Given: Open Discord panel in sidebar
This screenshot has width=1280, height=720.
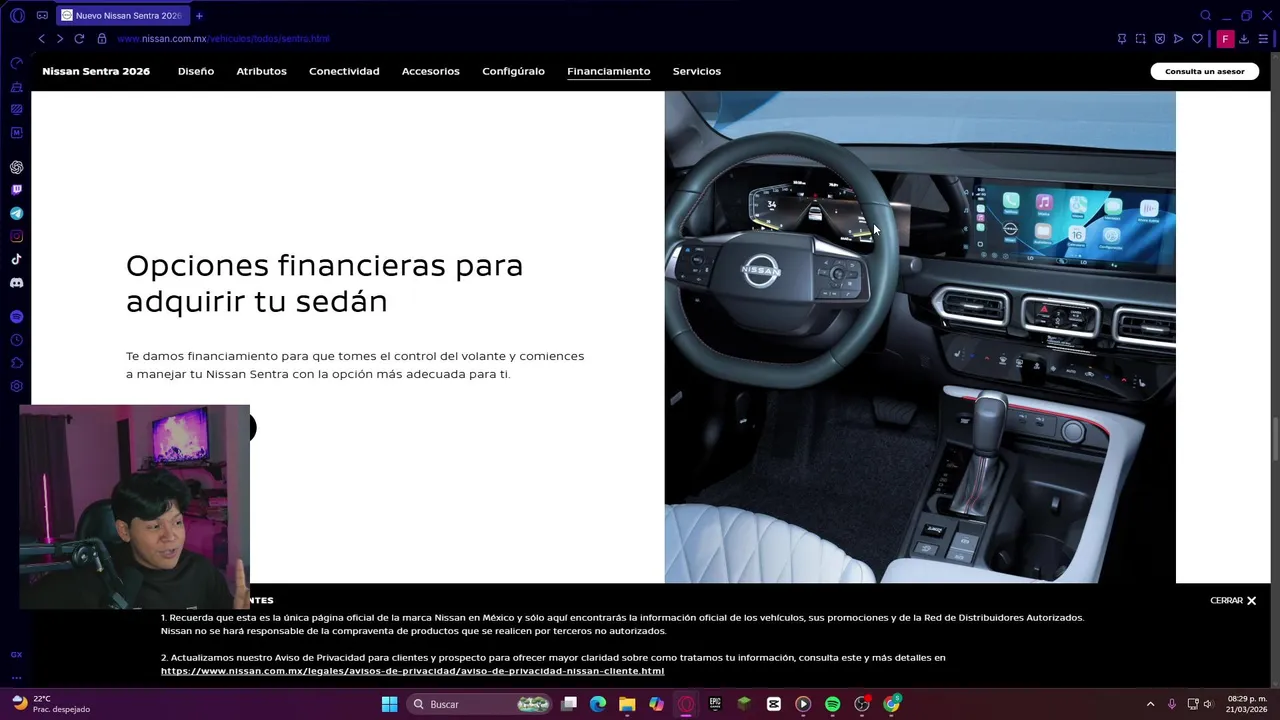Looking at the screenshot, I should point(17,283).
